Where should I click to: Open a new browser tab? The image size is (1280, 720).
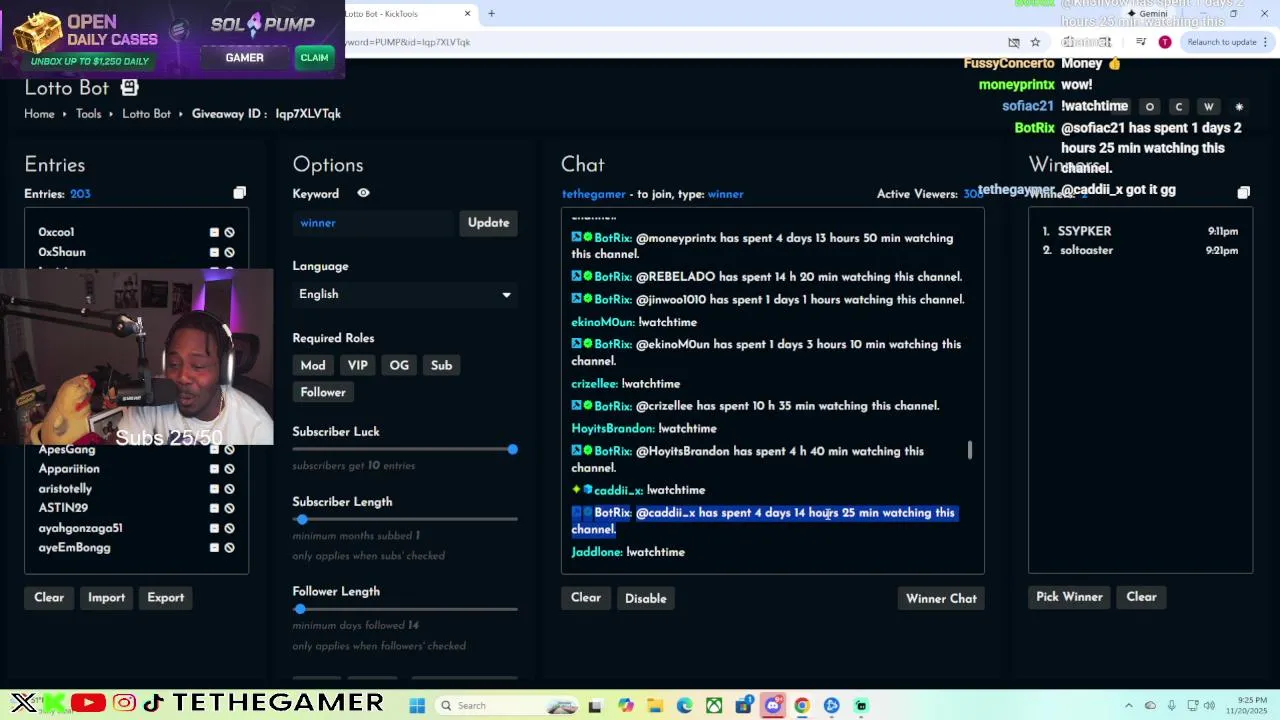491,14
